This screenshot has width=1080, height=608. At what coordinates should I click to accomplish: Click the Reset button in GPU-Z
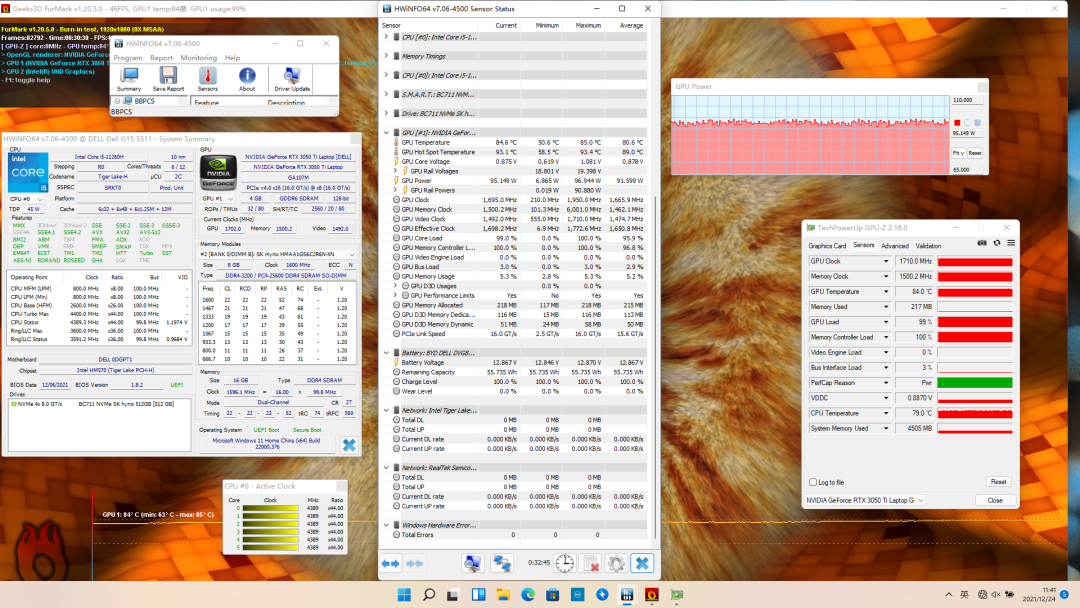(998, 482)
